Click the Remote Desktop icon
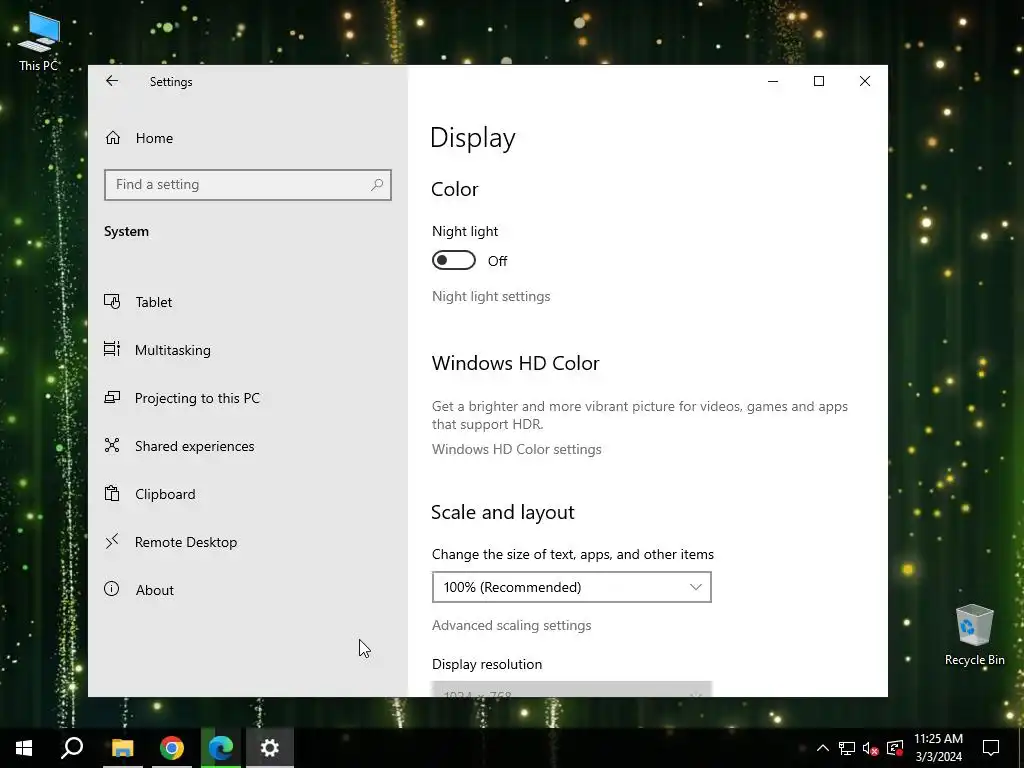 pyautogui.click(x=112, y=541)
